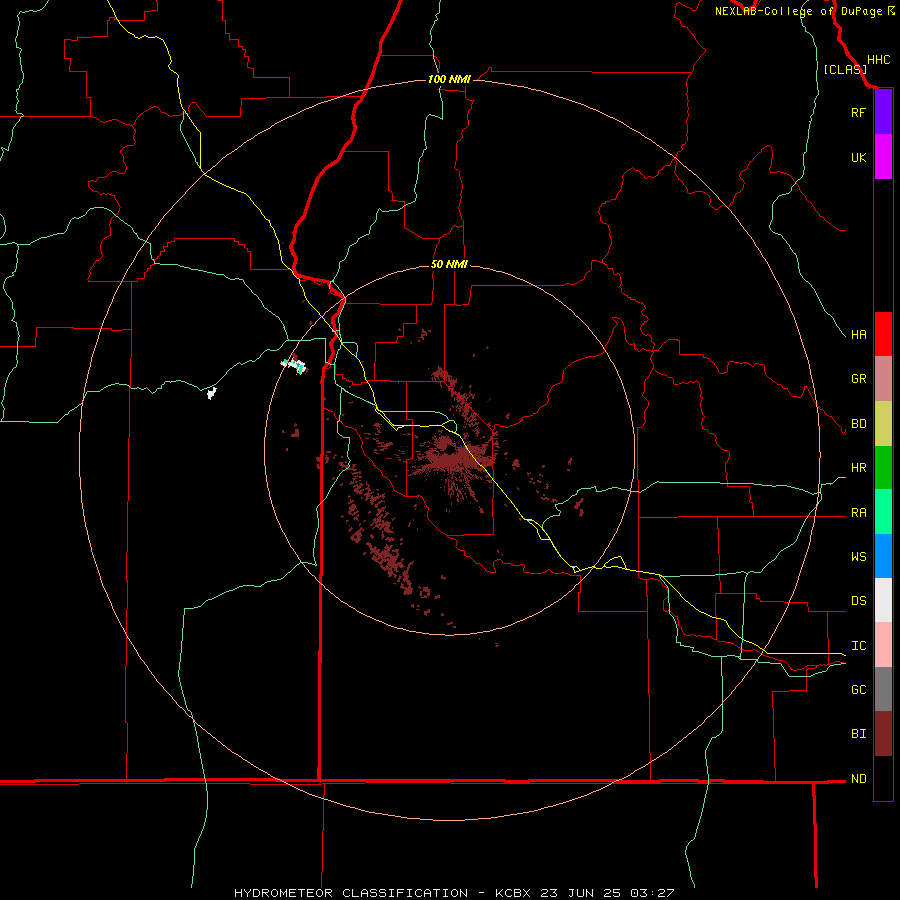
Task: Click the DS legend label
Action: [x=858, y=601]
